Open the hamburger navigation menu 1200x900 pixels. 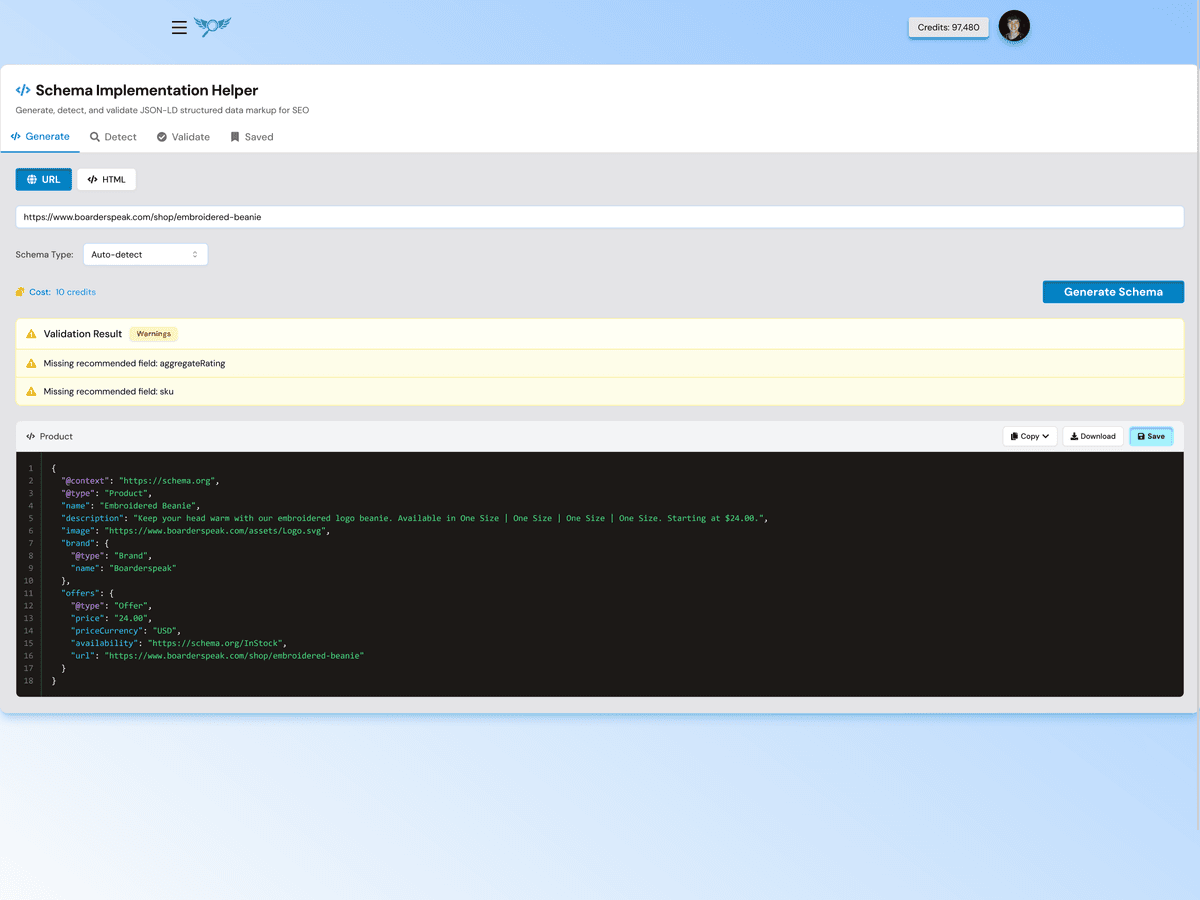[179, 27]
